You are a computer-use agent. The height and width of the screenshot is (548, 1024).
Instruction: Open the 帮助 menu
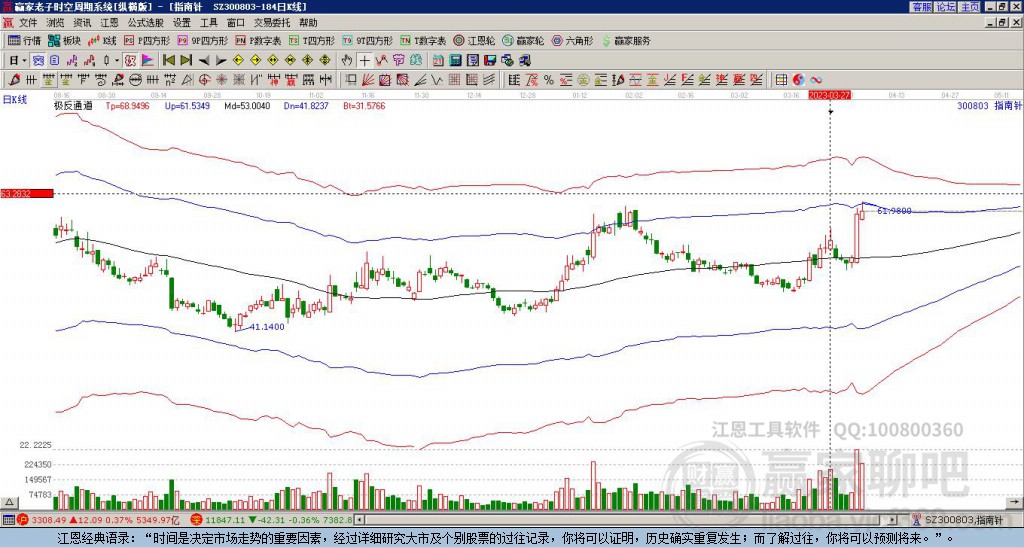[x=308, y=23]
